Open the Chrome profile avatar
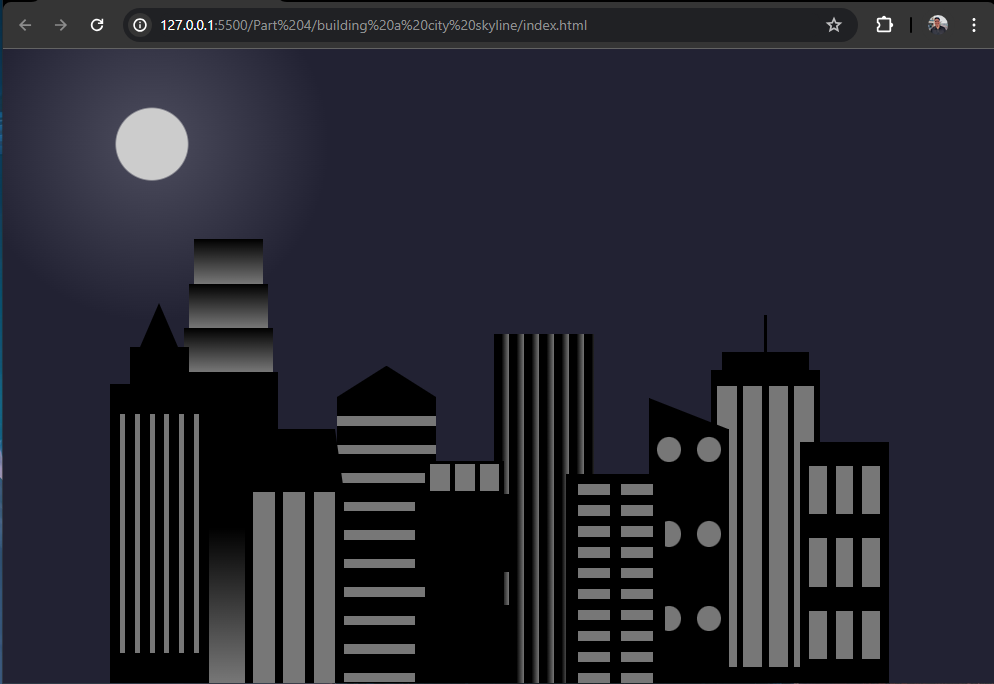994x684 pixels. 938,25
